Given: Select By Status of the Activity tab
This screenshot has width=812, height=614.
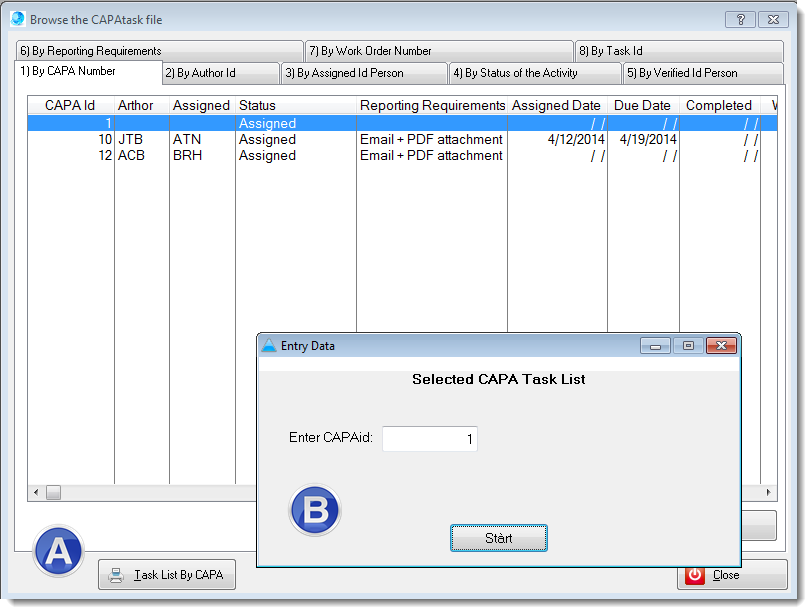Looking at the screenshot, I should pyautogui.click(x=534, y=73).
